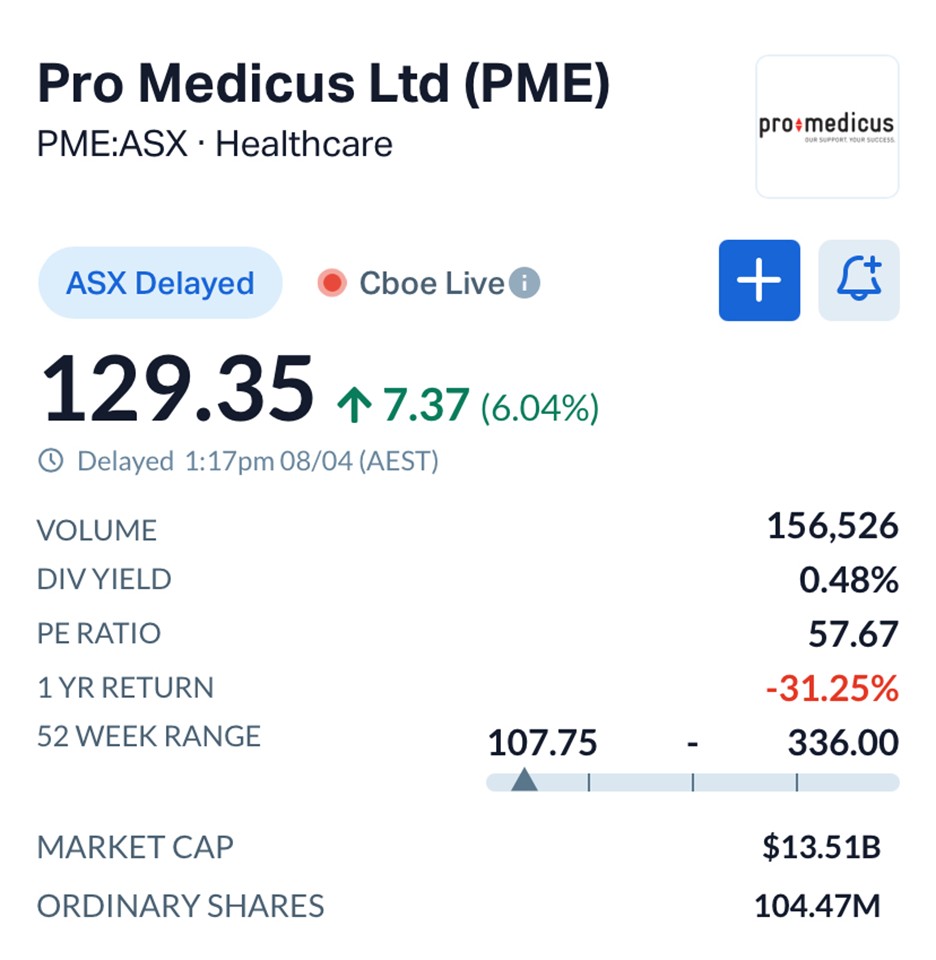The width and height of the screenshot is (936, 960).
Task: Click the bell alert icon
Action: point(858,281)
